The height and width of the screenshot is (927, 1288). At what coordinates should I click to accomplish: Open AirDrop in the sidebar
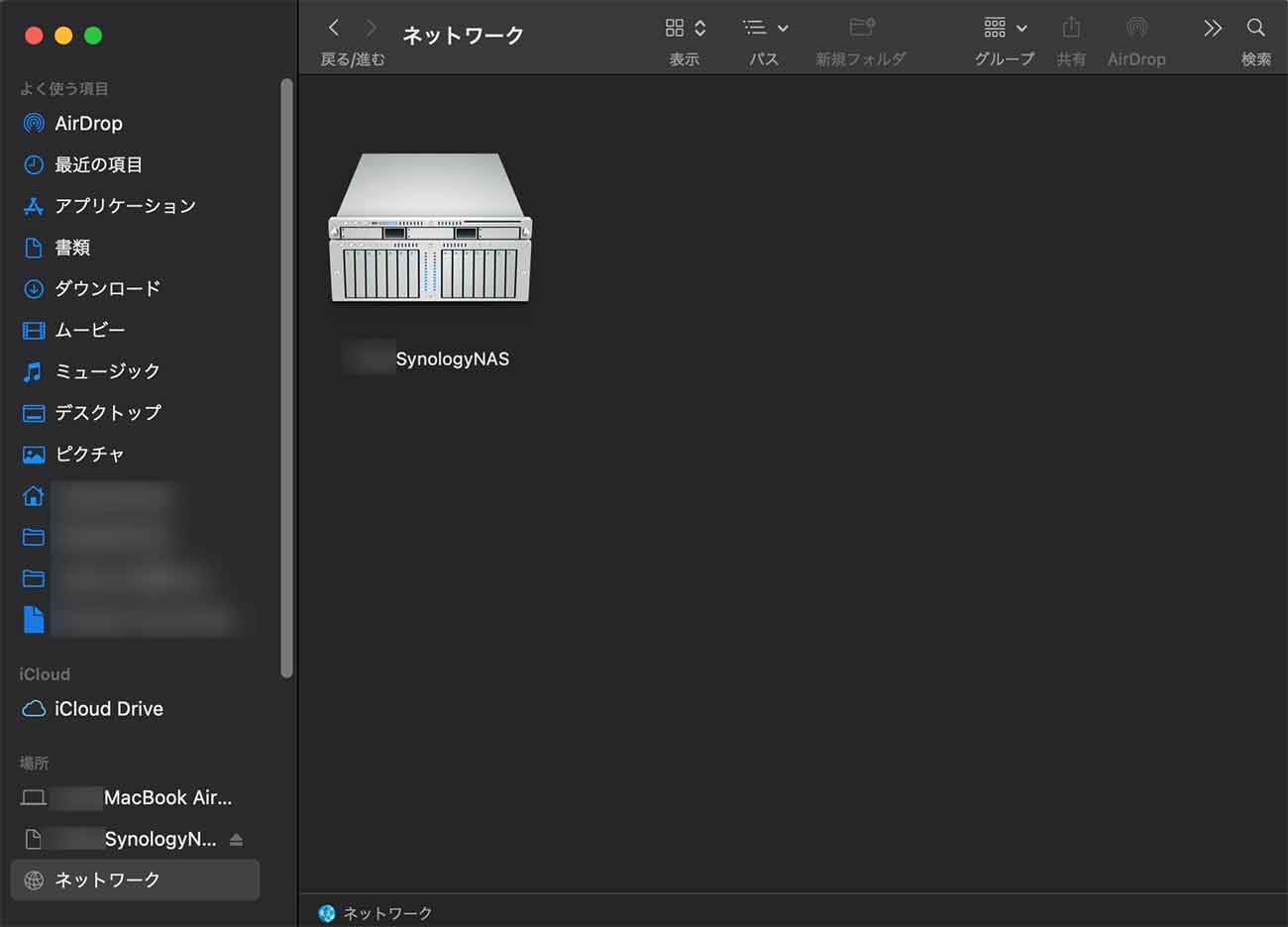point(88,124)
